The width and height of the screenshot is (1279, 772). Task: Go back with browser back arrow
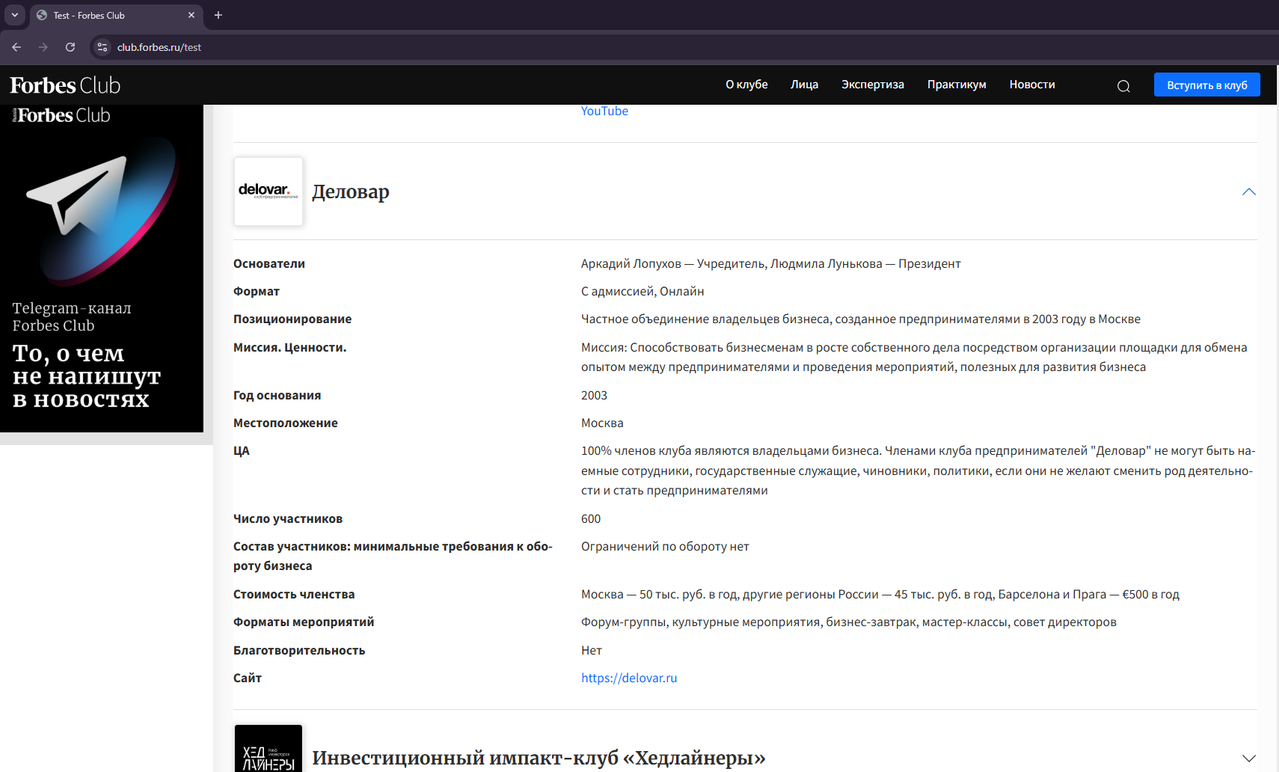click(x=16, y=47)
